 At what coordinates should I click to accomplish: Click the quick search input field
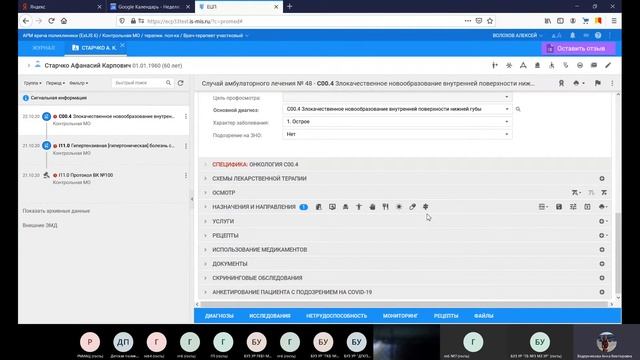point(139,83)
